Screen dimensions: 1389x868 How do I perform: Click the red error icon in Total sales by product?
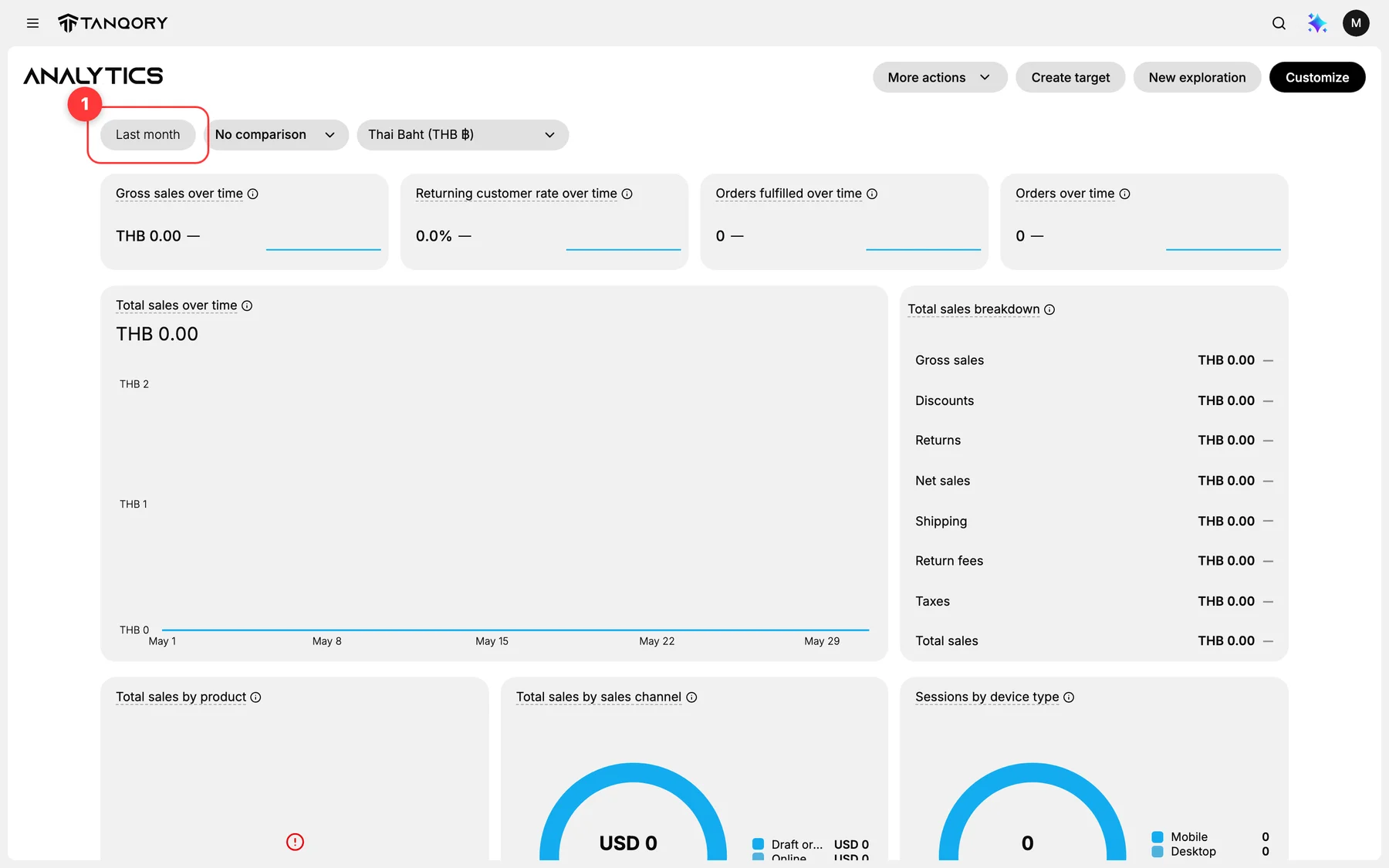click(295, 842)
